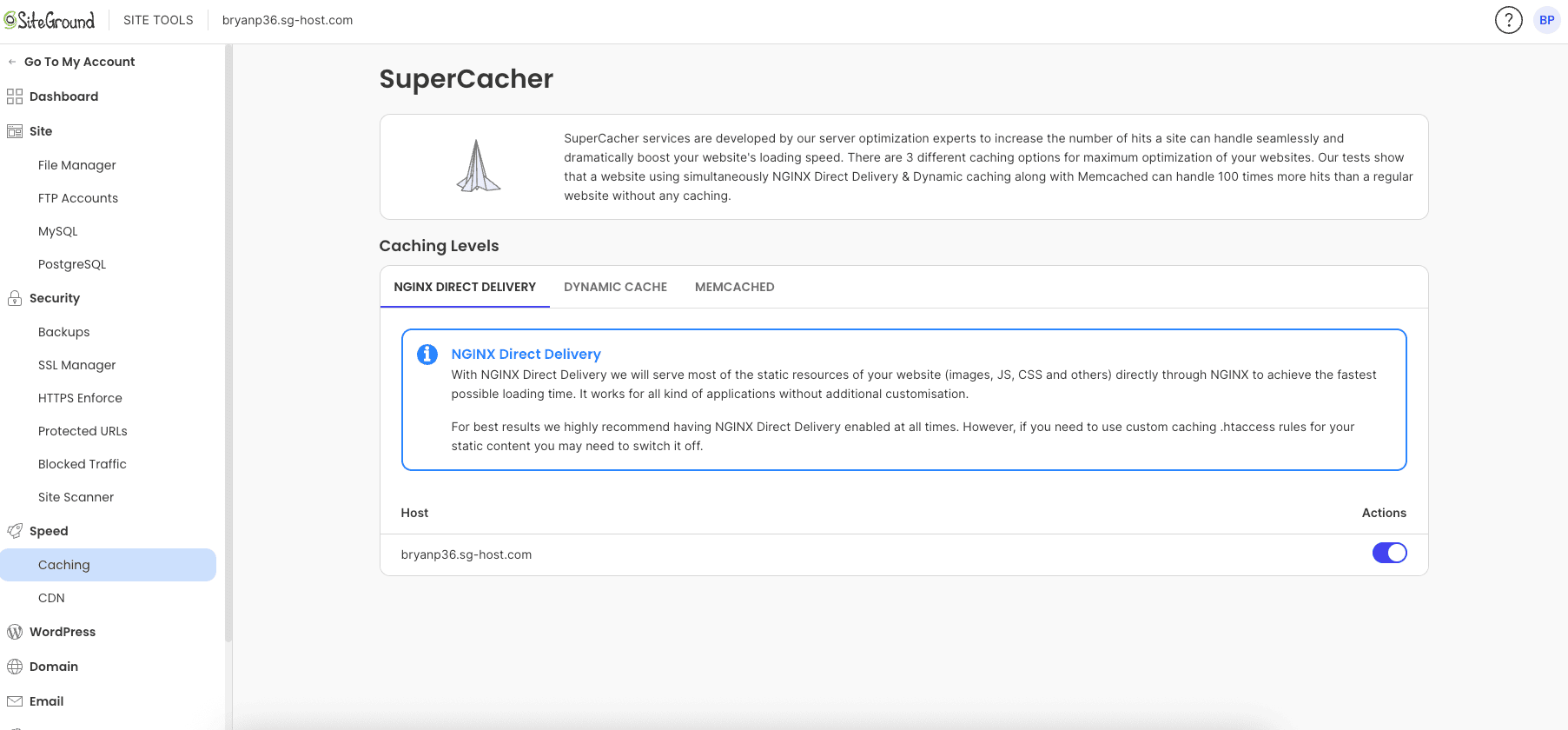
Task: Click the Dashboard grid icon
Action: coord(15,96)
